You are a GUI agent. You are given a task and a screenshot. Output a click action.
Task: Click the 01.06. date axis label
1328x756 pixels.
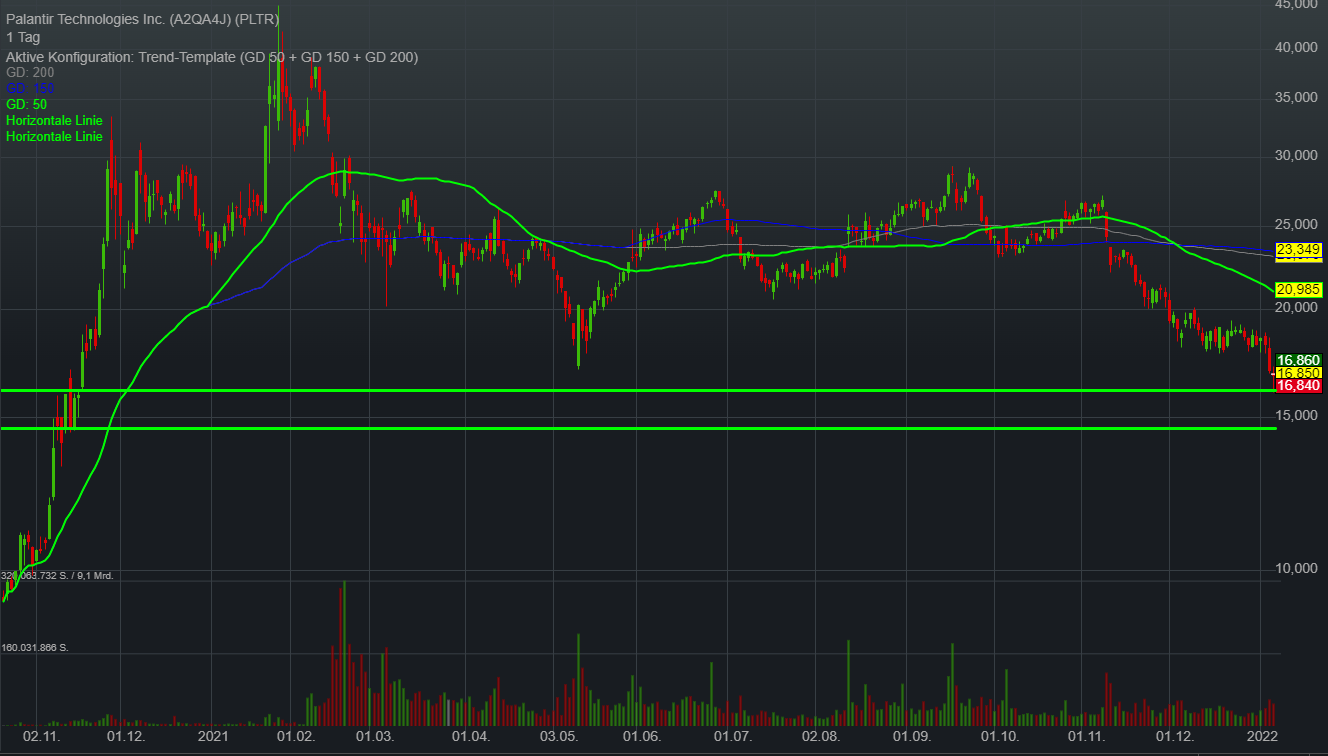pos(641,736)
